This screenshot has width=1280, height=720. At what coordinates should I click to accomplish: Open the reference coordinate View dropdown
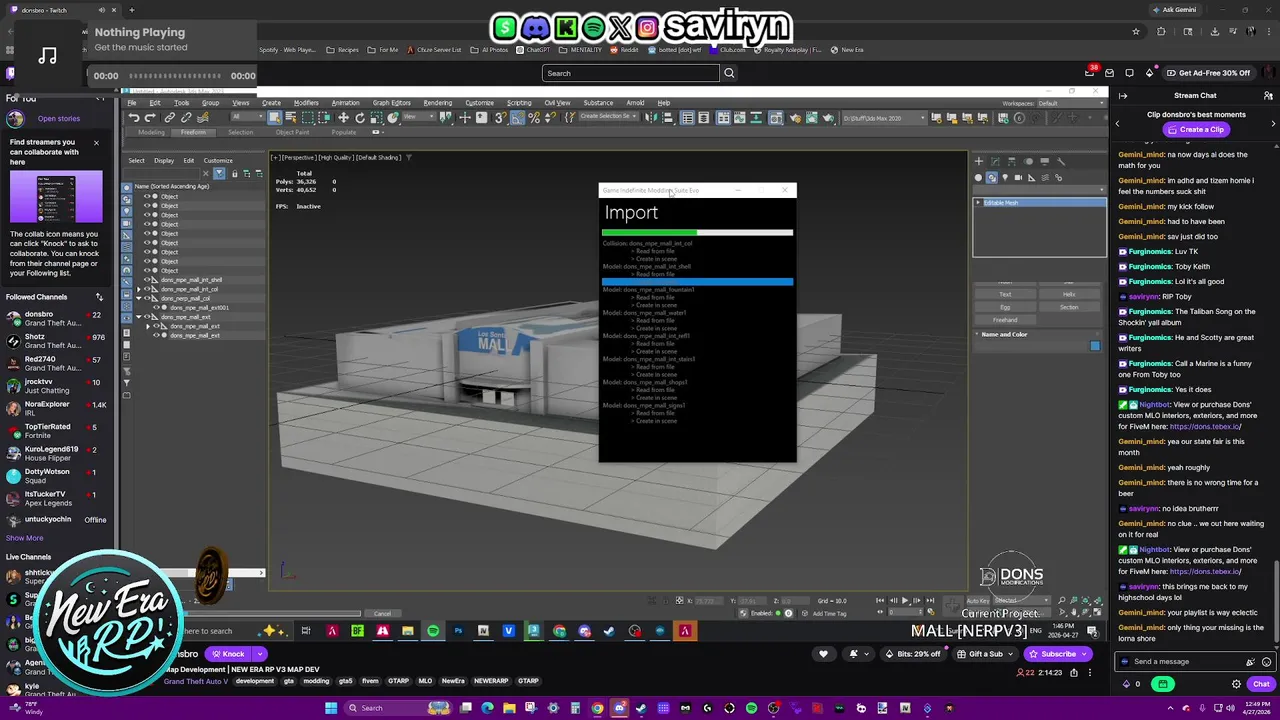419,116
